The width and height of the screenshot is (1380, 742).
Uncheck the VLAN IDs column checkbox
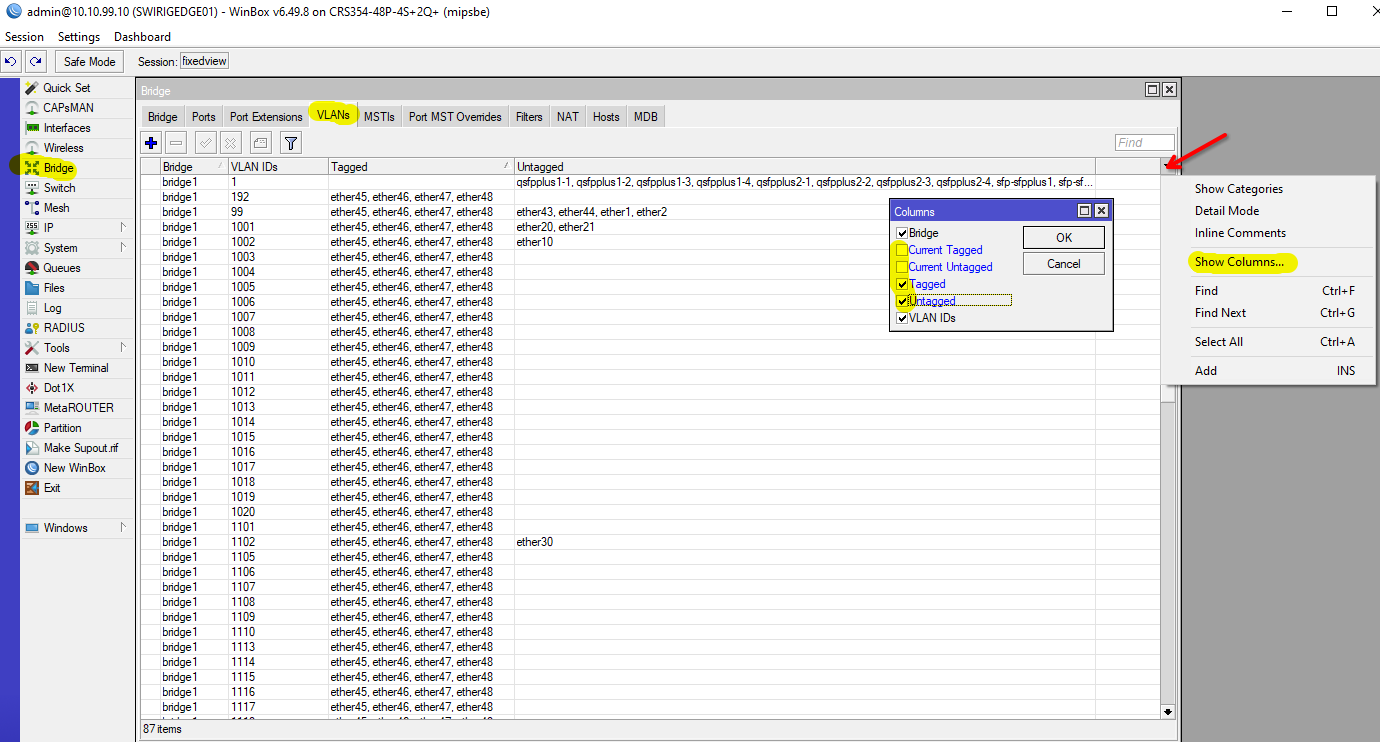tap(902, 318)
